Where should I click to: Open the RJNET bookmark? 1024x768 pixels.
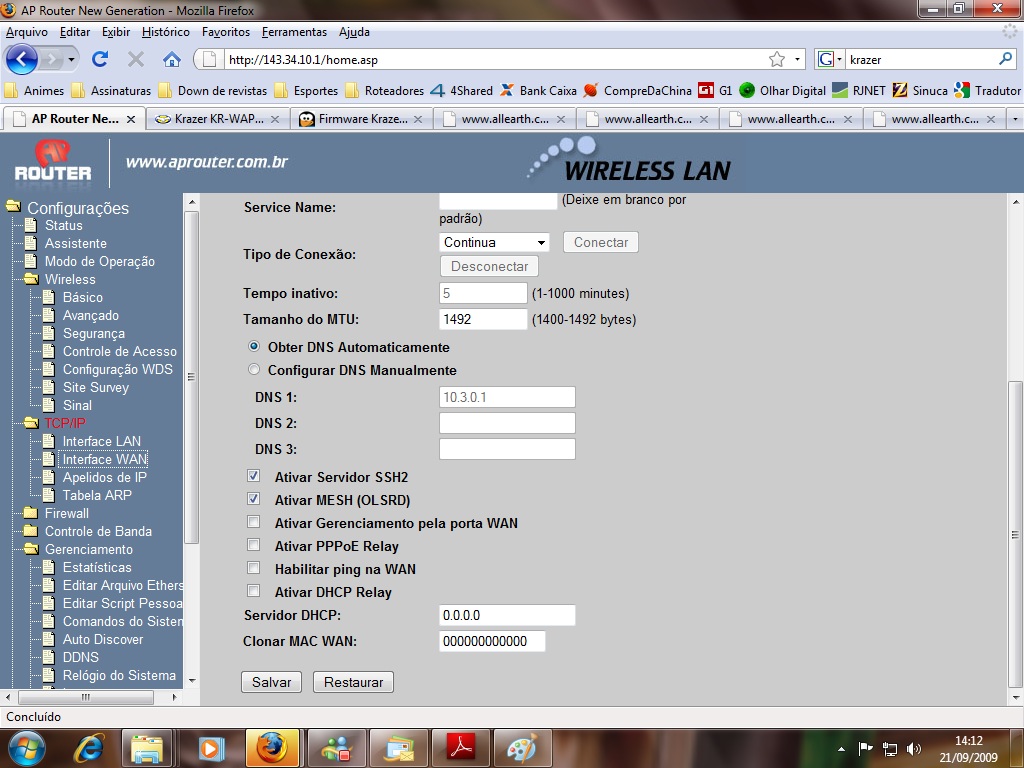859,91
